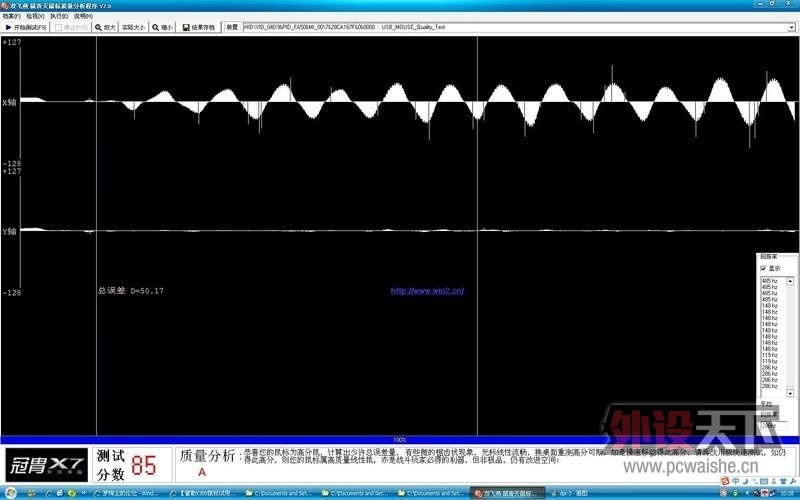This screenshot has width=800, height=500.
Task: Open the Windows Start button
Action: pyautogui.click(x=9, y=493)
